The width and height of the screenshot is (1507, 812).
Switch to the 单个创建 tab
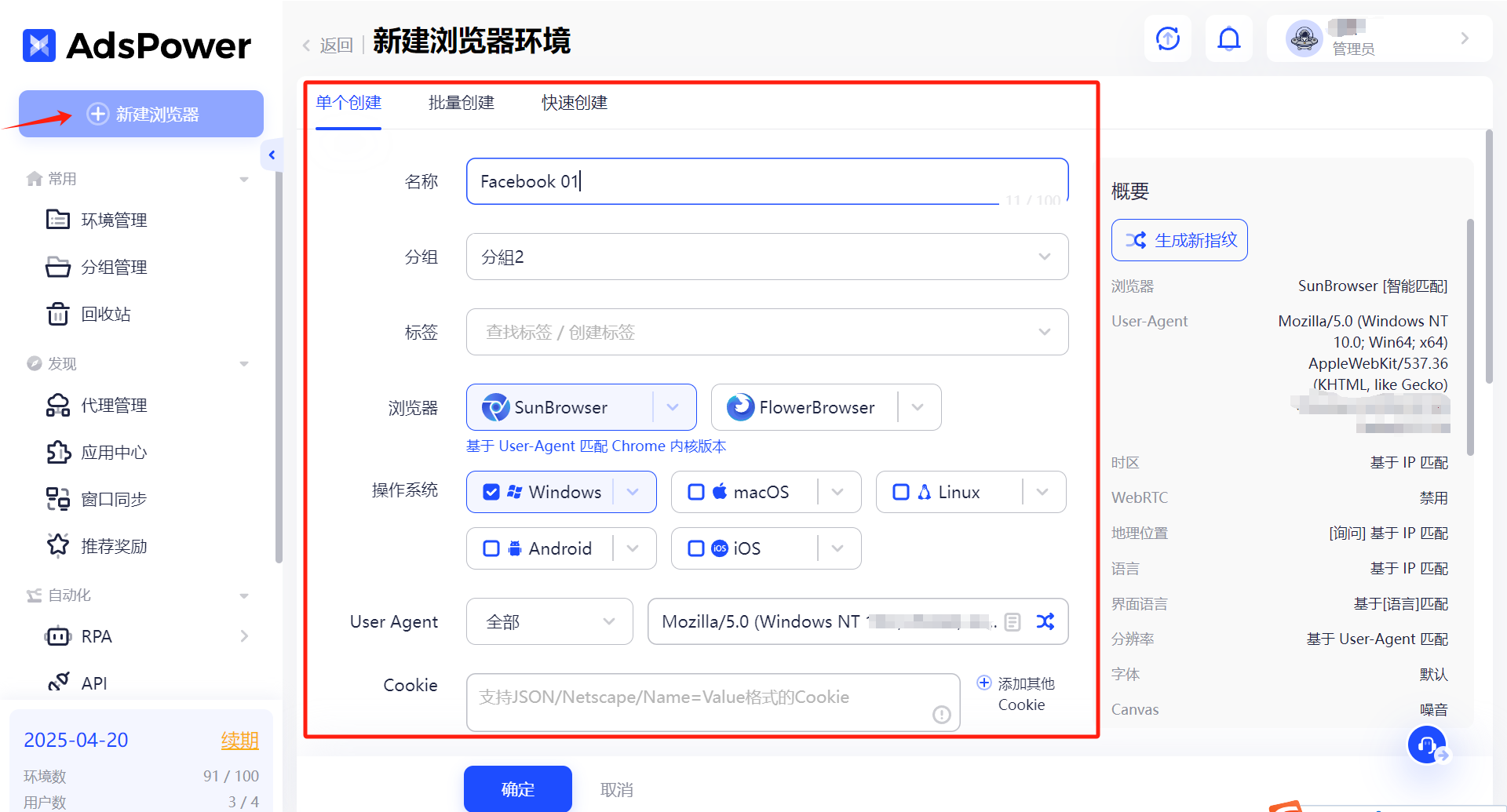tap(348, 103)
